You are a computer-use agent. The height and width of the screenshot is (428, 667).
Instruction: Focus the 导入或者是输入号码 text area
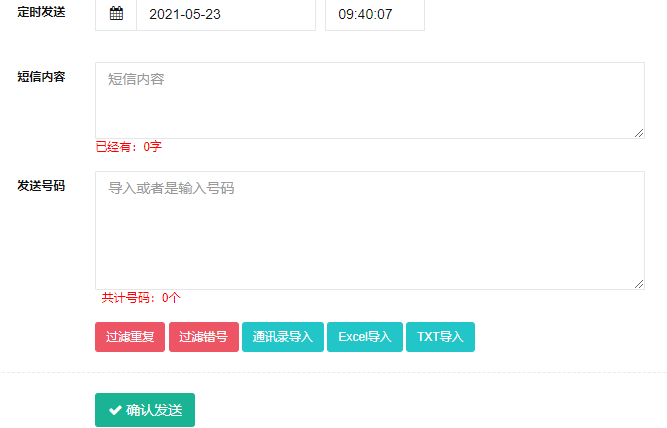coord(369,230)
